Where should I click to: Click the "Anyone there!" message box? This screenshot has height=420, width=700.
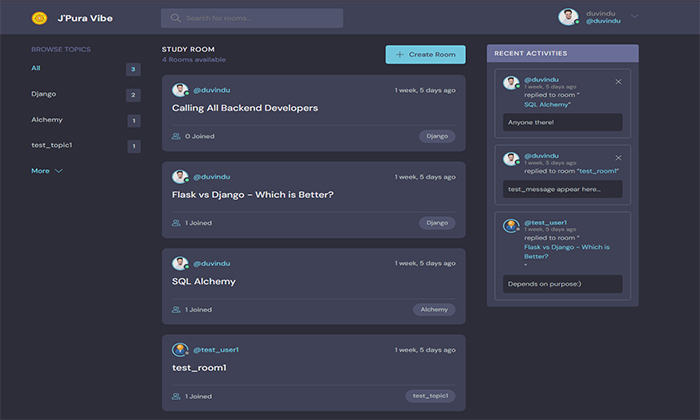[562, 122]
